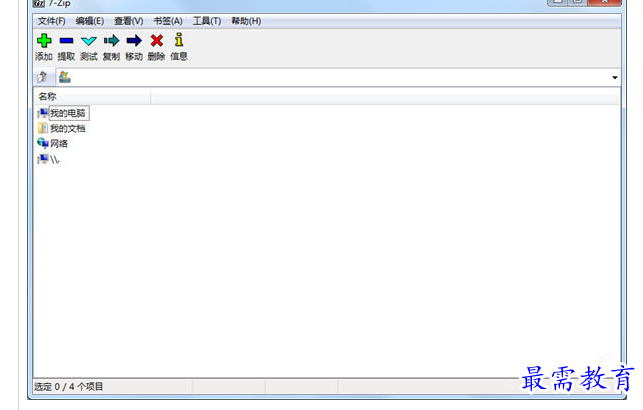
Task: Select the \\. entry text
Action: [x=55, y=159]
